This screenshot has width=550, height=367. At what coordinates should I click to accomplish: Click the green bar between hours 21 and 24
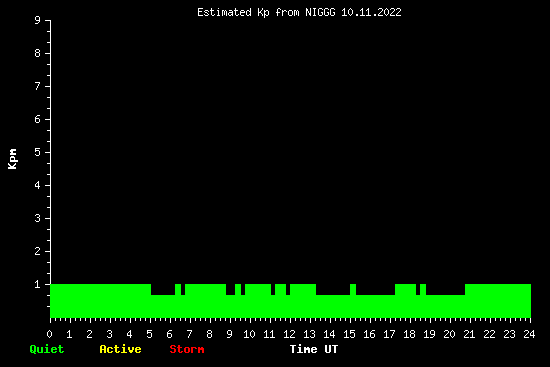click(498, 301)
